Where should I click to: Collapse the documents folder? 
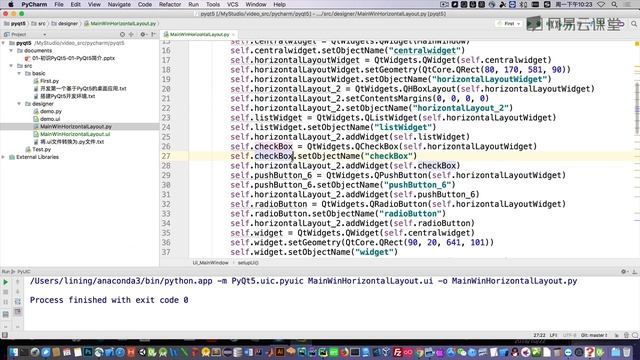[11, 51]
